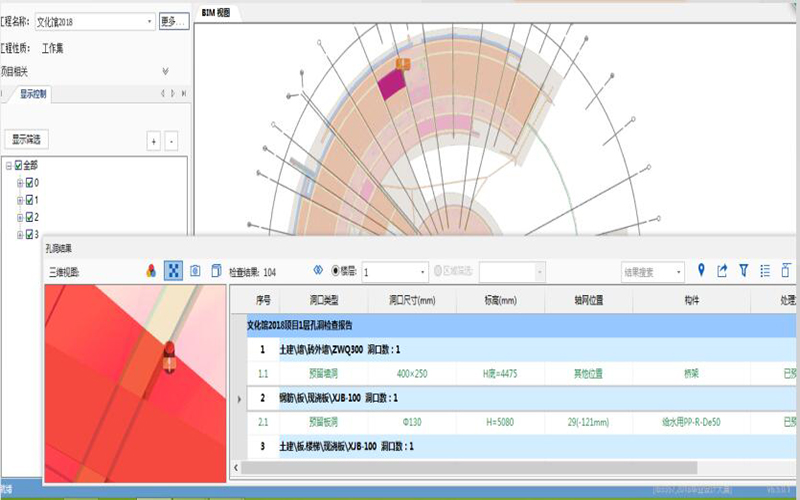The image size is (800, 500).
Task: Select the 文化馆2018项目1层孔洞检查报告 row
Action: (521, 326)
